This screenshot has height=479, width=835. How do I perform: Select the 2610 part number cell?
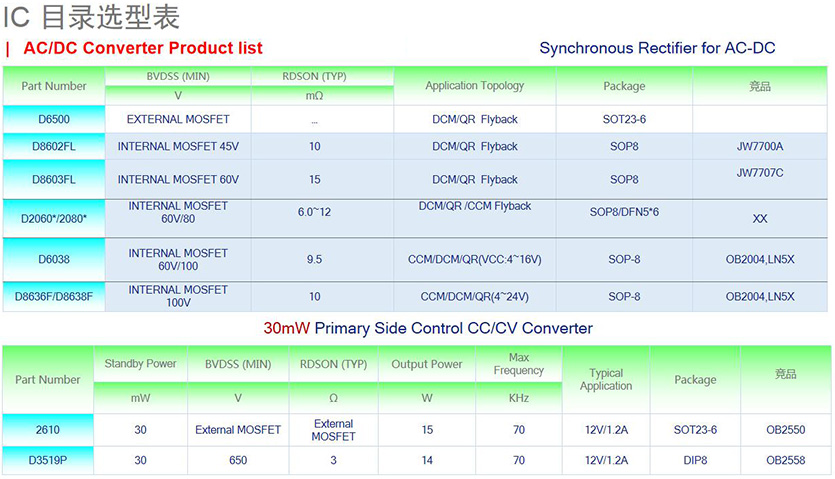tap(49, 429)
